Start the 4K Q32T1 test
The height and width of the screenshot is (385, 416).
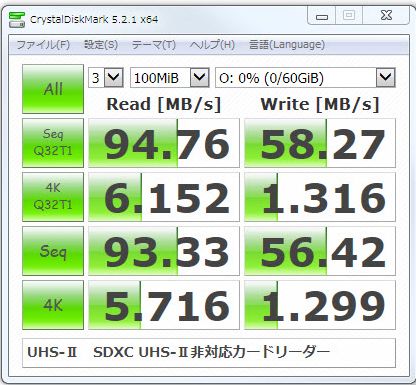tap(53, 197)
